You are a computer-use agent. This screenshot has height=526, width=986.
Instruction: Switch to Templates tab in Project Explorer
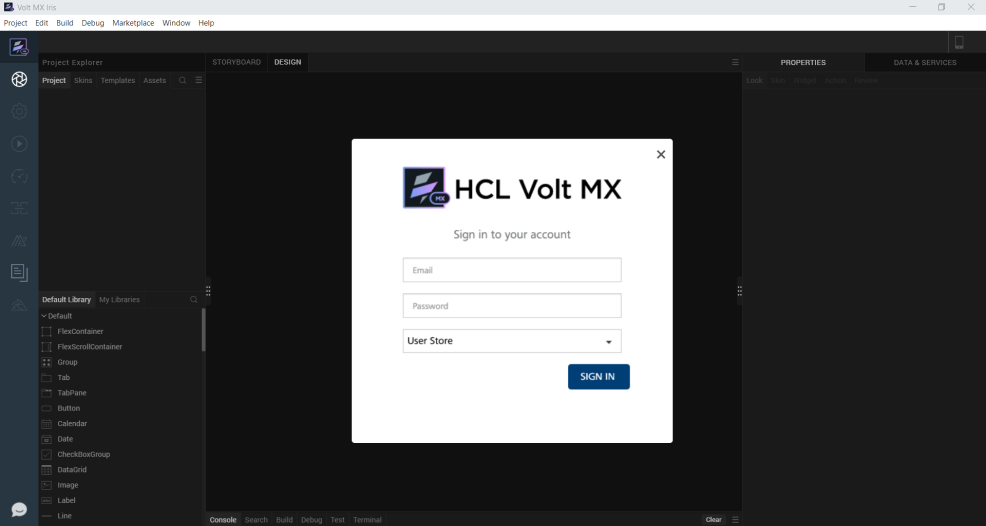[118, 81]
